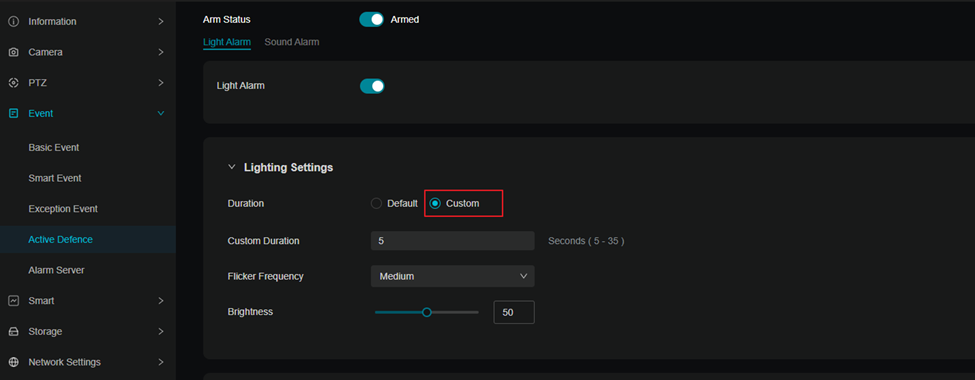Screen dimensions: 975x380
Task: Expand the Camera menu chevron
Action: point(161,52)
